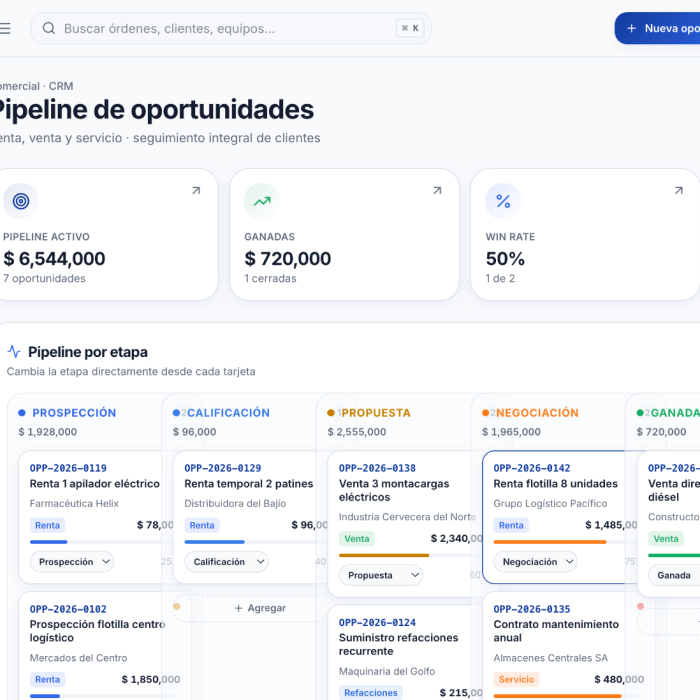Click Renta tag on Grupo Logístico Pacífico card

(x=511, y=525)
